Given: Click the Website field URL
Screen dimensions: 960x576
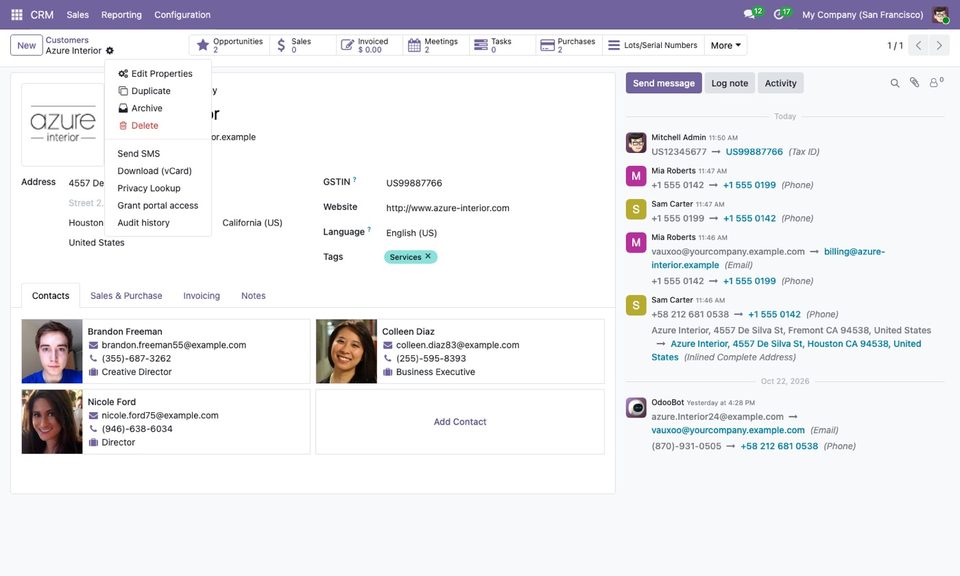Looking at the screenshot, I should [x=448, y=208].
